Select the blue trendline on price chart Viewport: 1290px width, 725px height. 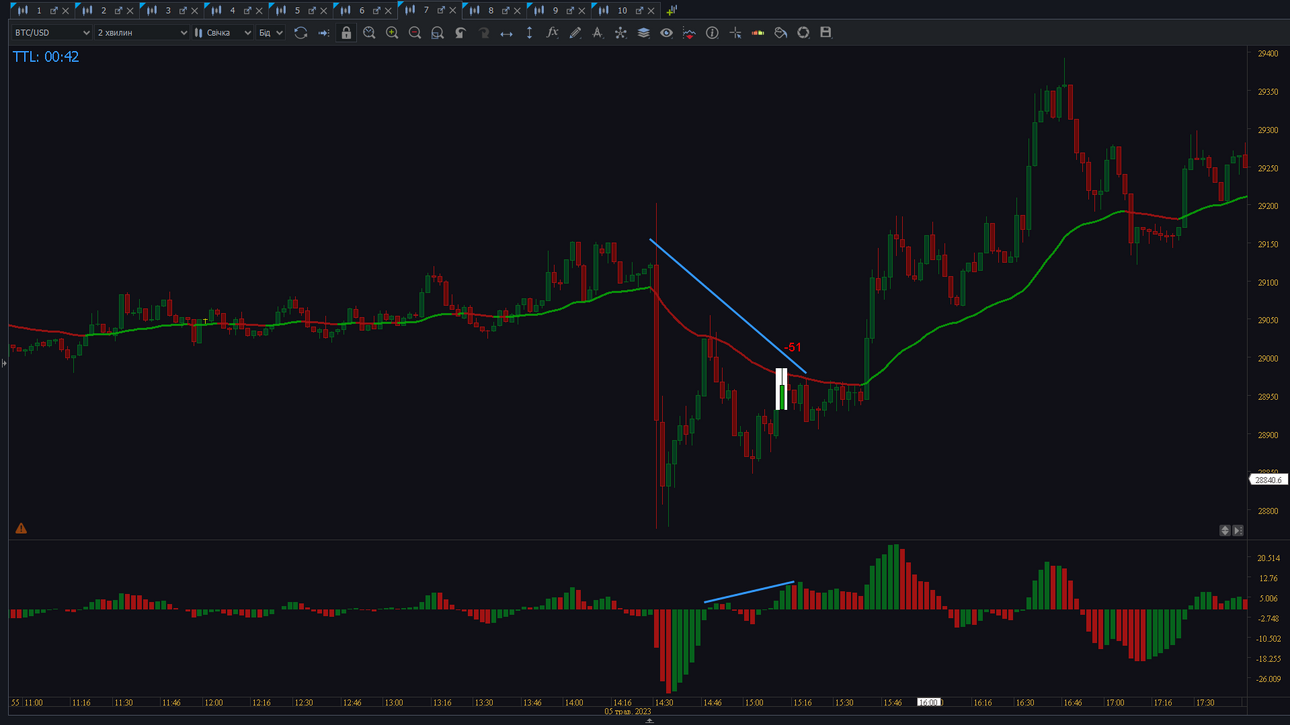coord(728,306)
